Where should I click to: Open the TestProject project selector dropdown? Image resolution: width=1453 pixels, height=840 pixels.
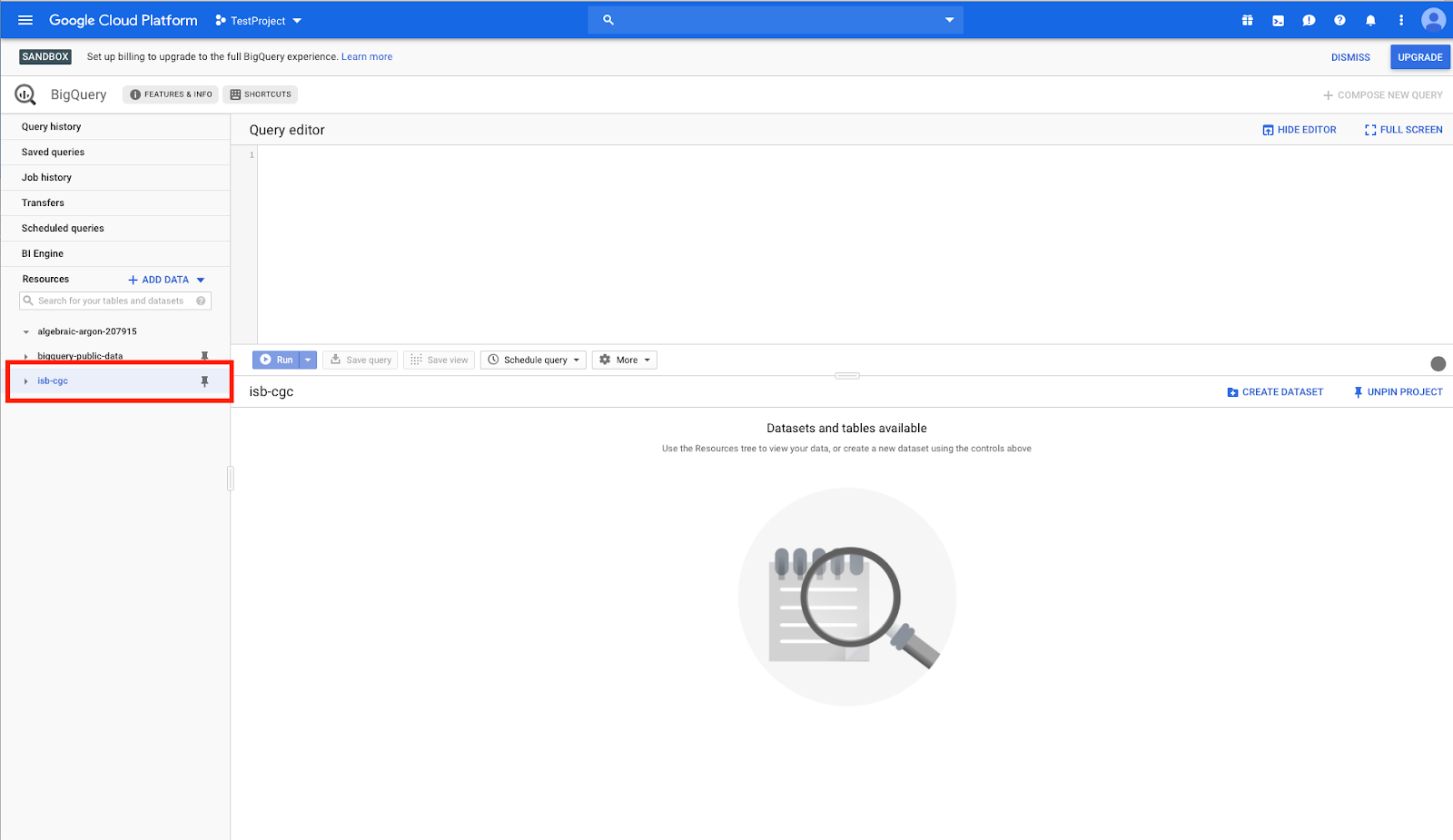(259, 21)
